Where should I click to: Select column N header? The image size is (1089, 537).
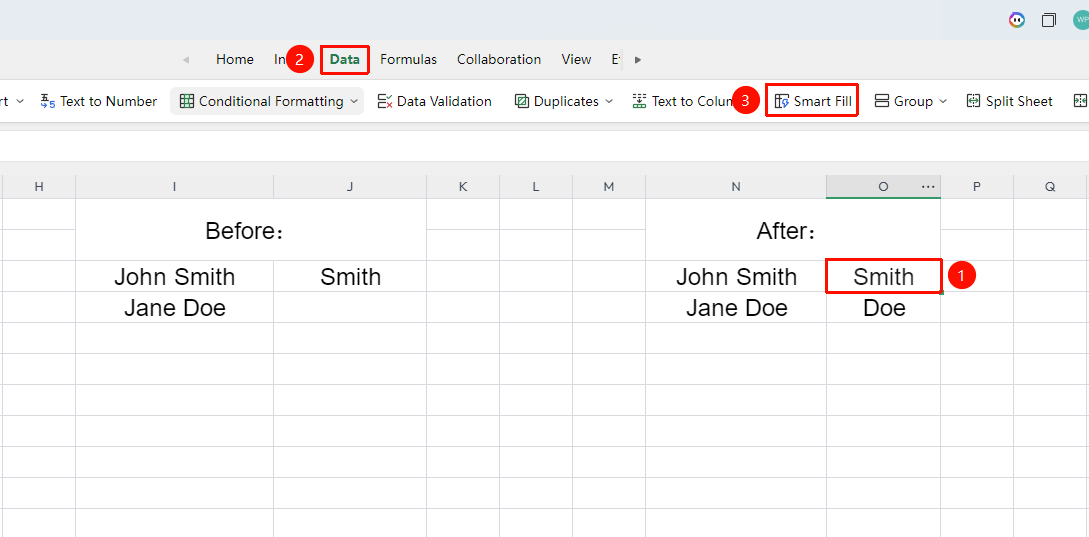click(x=735, y=186)
